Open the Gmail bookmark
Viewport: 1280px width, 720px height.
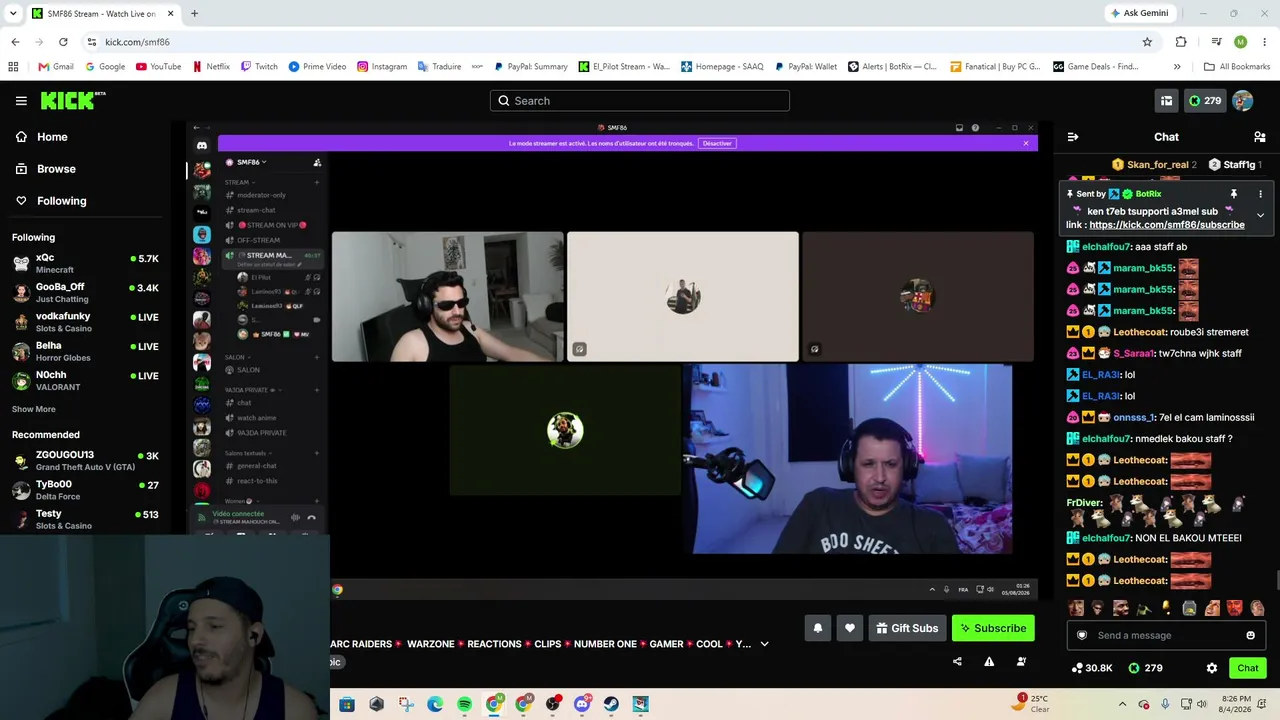click(56, 67)
